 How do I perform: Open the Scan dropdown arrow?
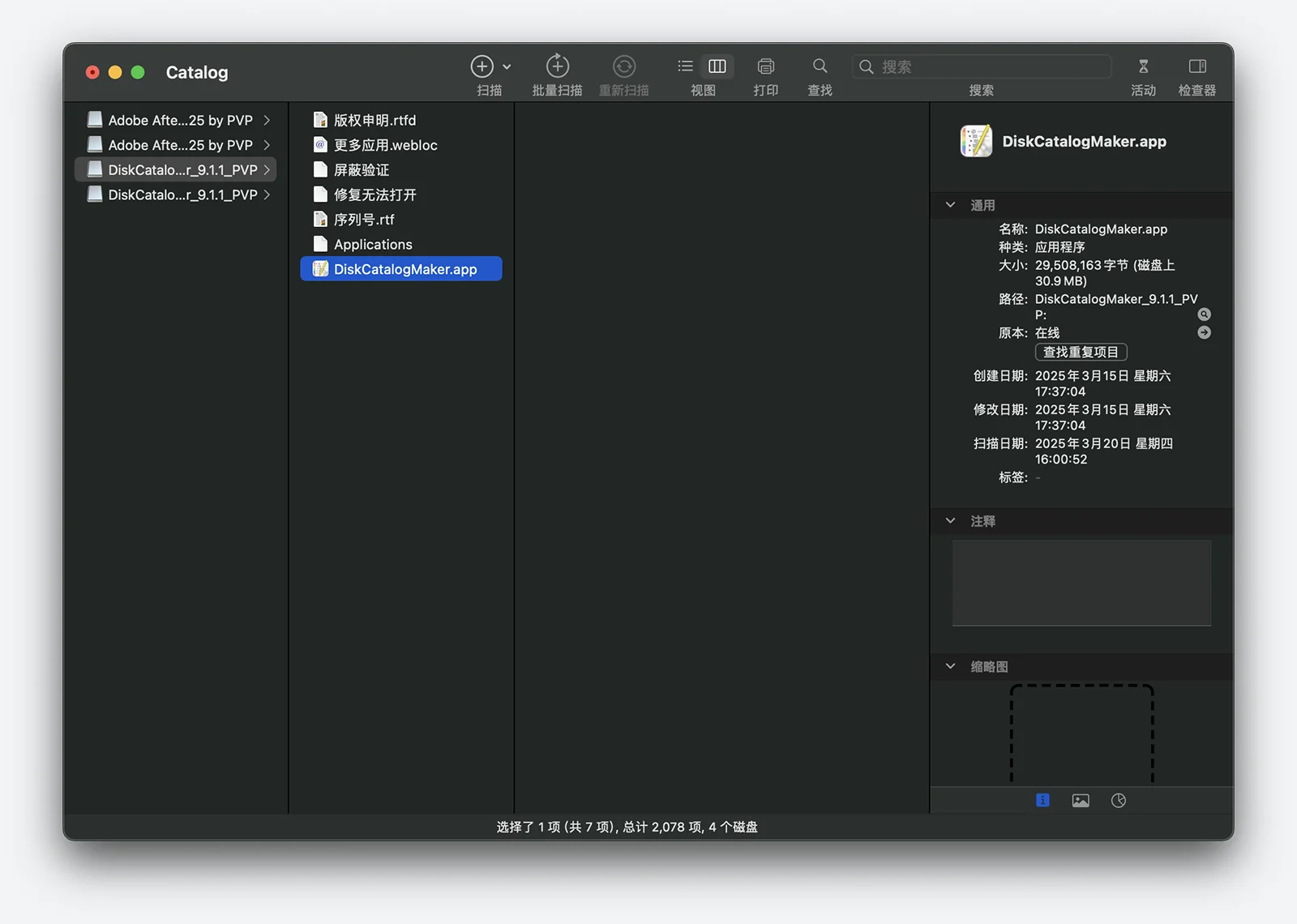[x=507, y=67]
